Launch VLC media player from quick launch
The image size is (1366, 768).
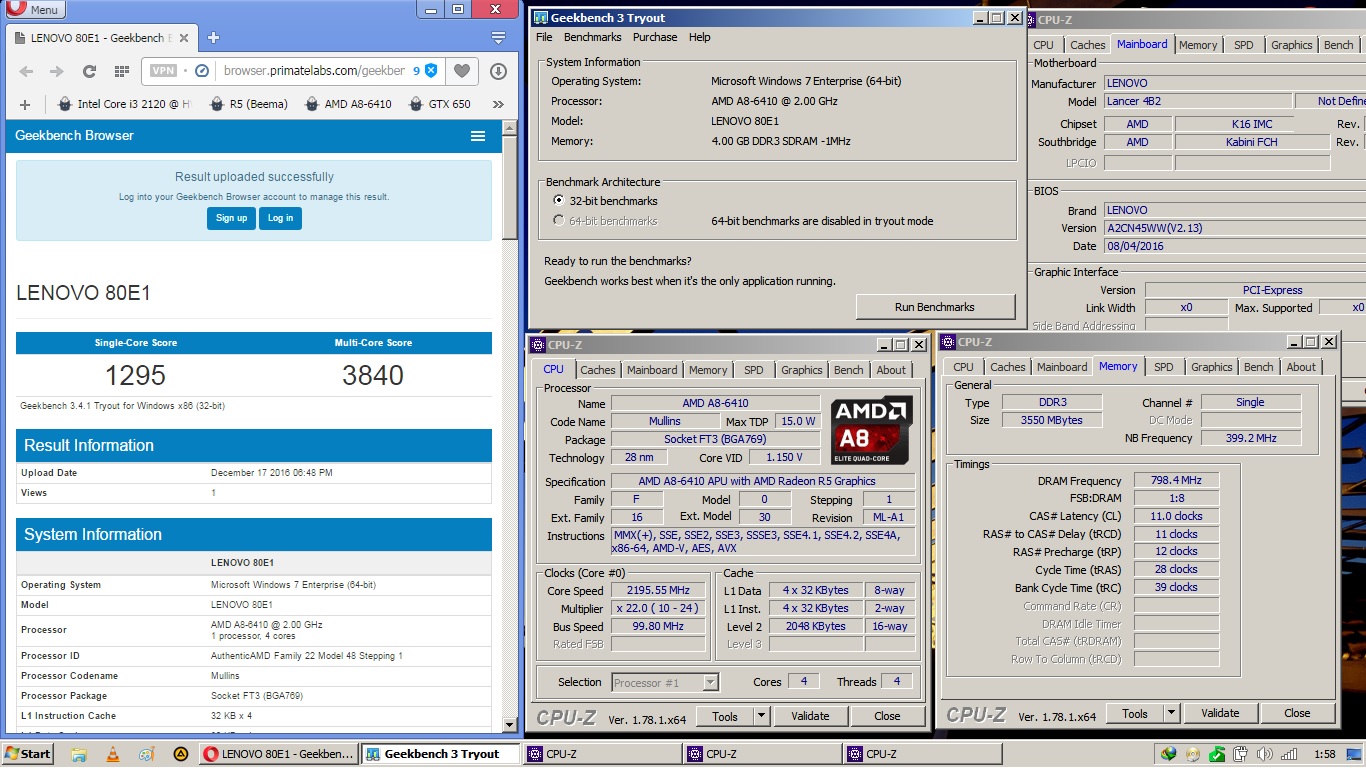coord(112,754)
